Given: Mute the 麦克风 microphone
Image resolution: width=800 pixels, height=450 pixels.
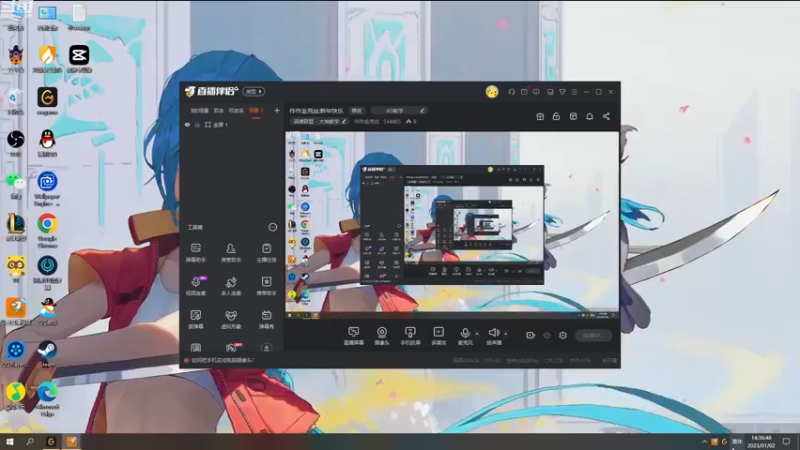Looking at the screenshot, I should 465,336.
